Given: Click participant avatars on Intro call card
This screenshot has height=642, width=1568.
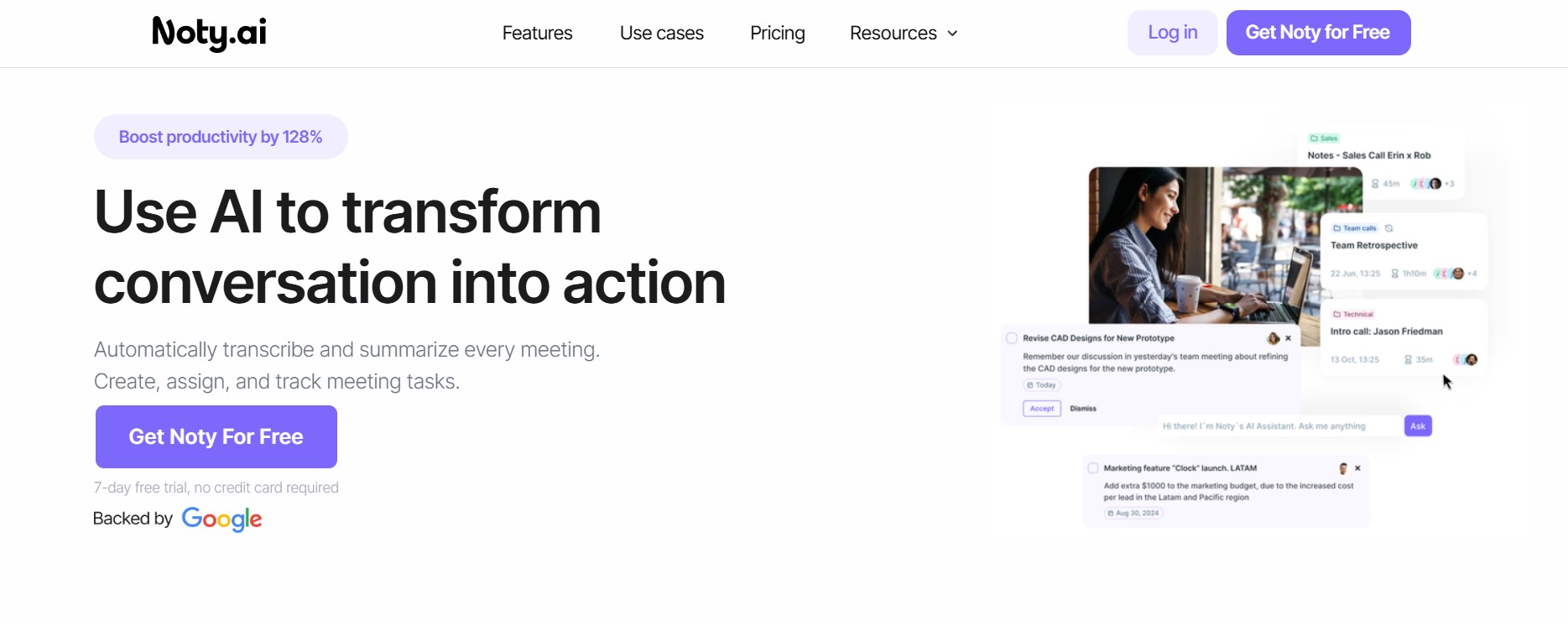Looking at the screenshot, I should pyautogui.click(x=1466, y=360).
